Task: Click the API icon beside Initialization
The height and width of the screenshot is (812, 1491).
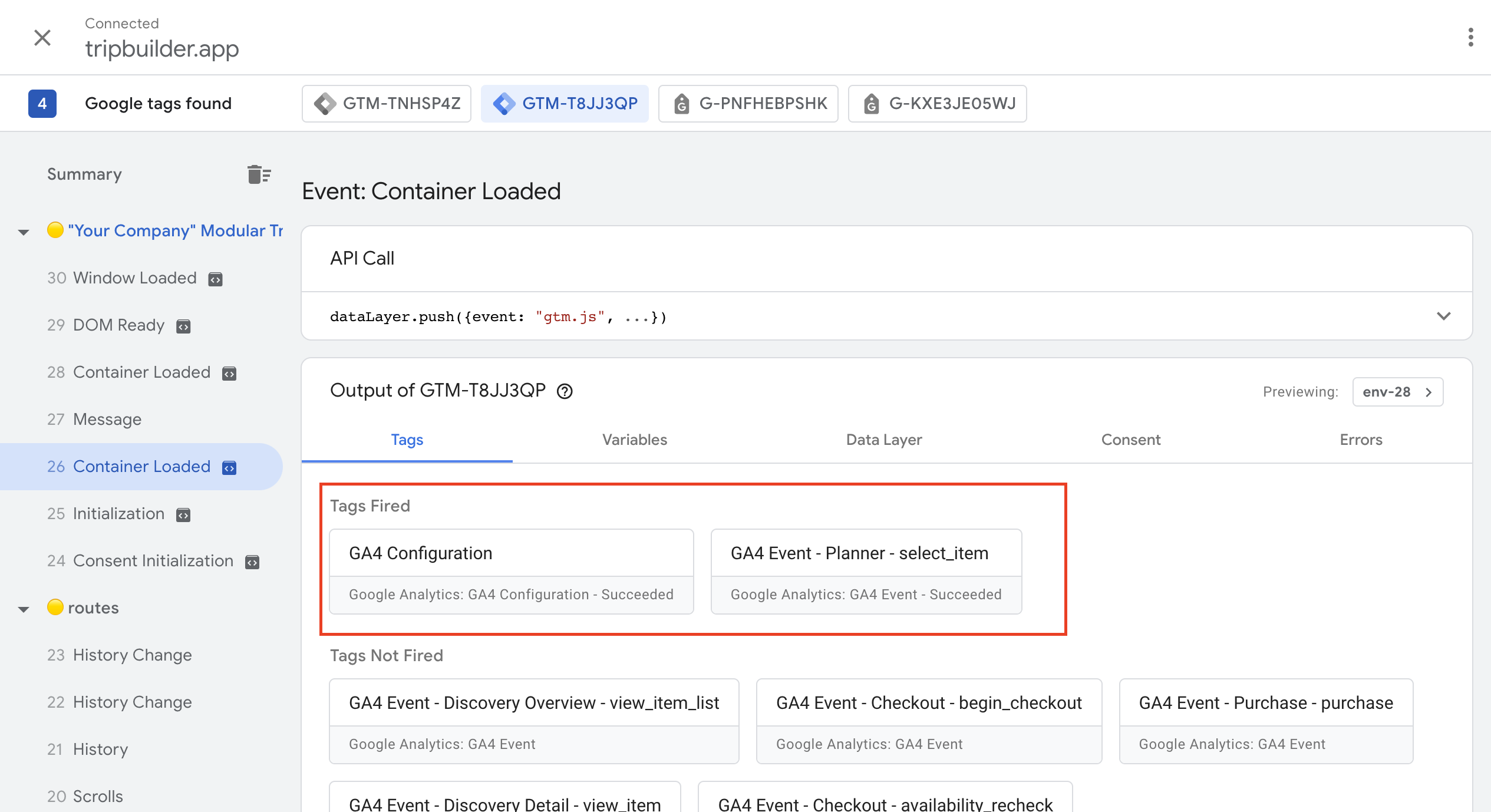Action: click(184, 515)
